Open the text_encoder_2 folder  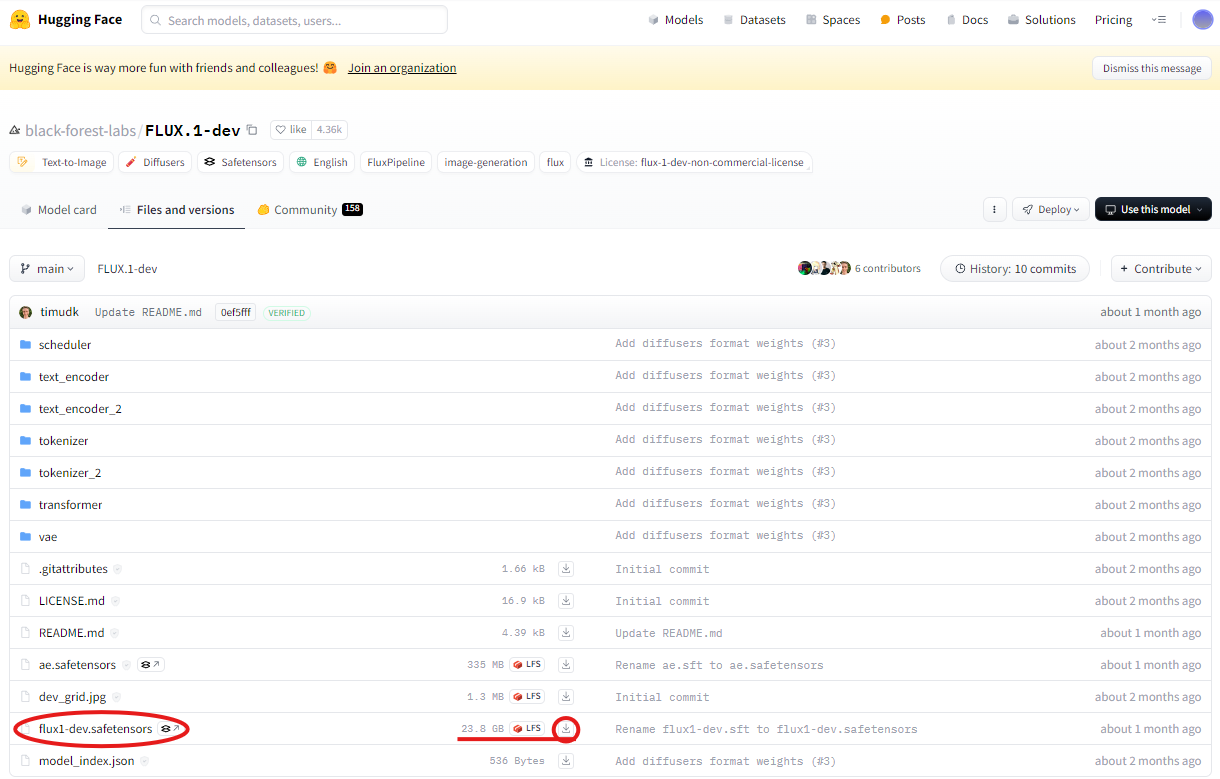(x=80, y=409)
